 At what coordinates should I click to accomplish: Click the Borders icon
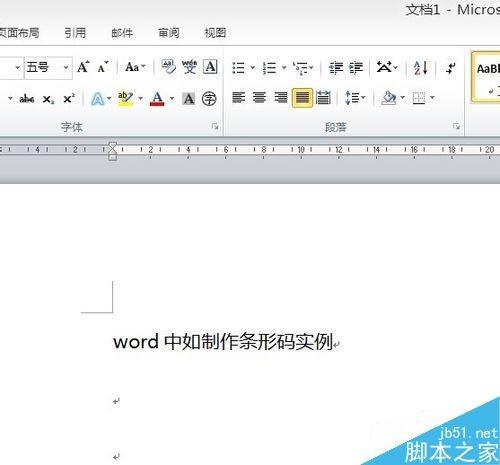419,98
